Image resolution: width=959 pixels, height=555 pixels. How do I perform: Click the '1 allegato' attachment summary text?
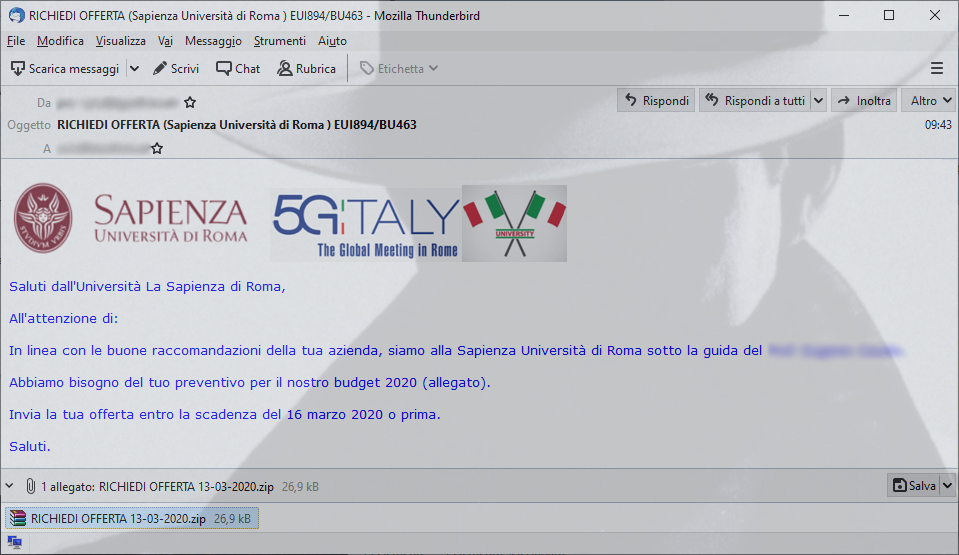tap(157, 487)
